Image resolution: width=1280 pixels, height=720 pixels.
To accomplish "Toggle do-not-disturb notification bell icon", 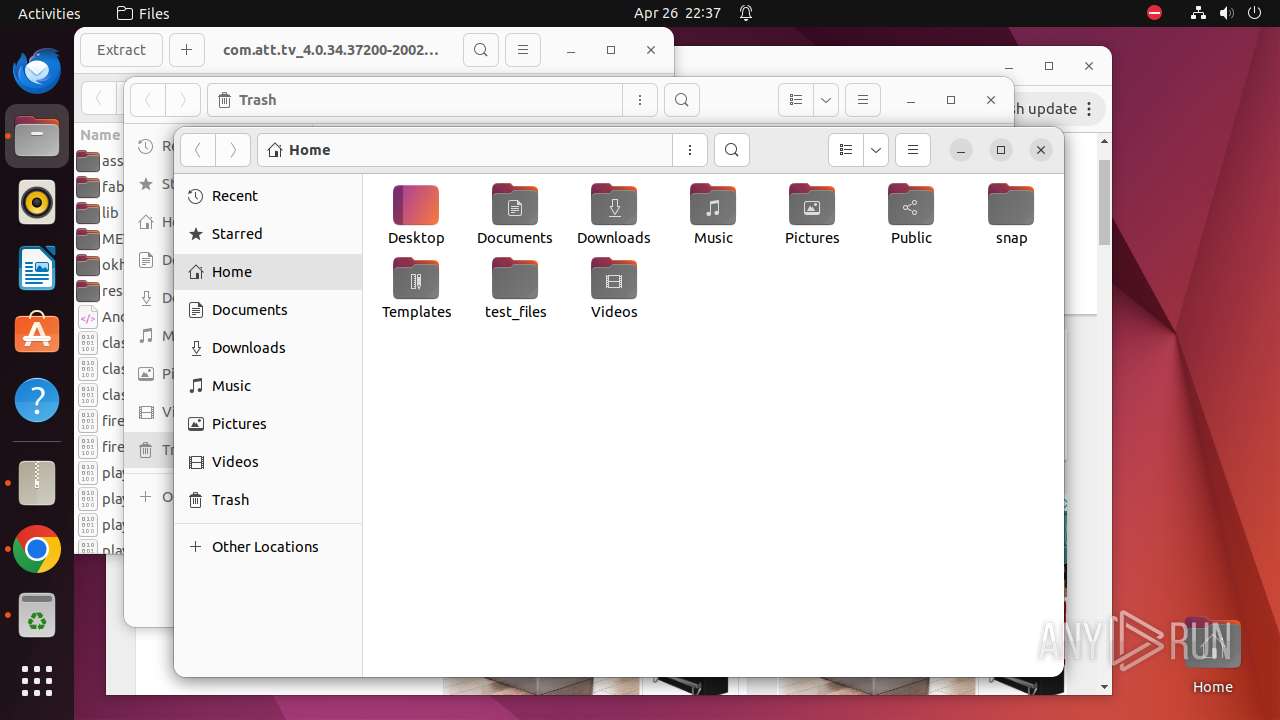I will coord(746,13).
